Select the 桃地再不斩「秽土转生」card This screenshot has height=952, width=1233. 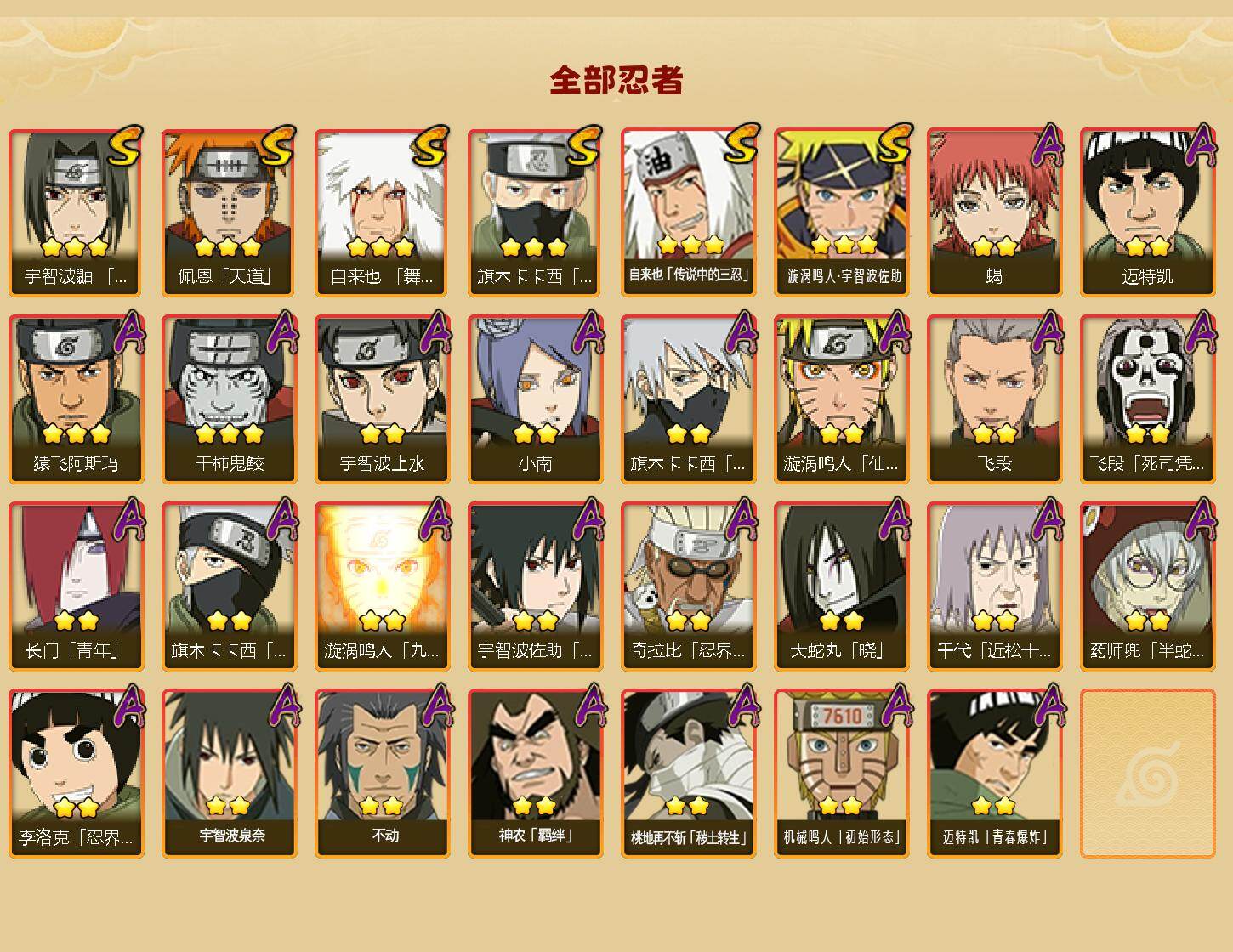[688, 773]
